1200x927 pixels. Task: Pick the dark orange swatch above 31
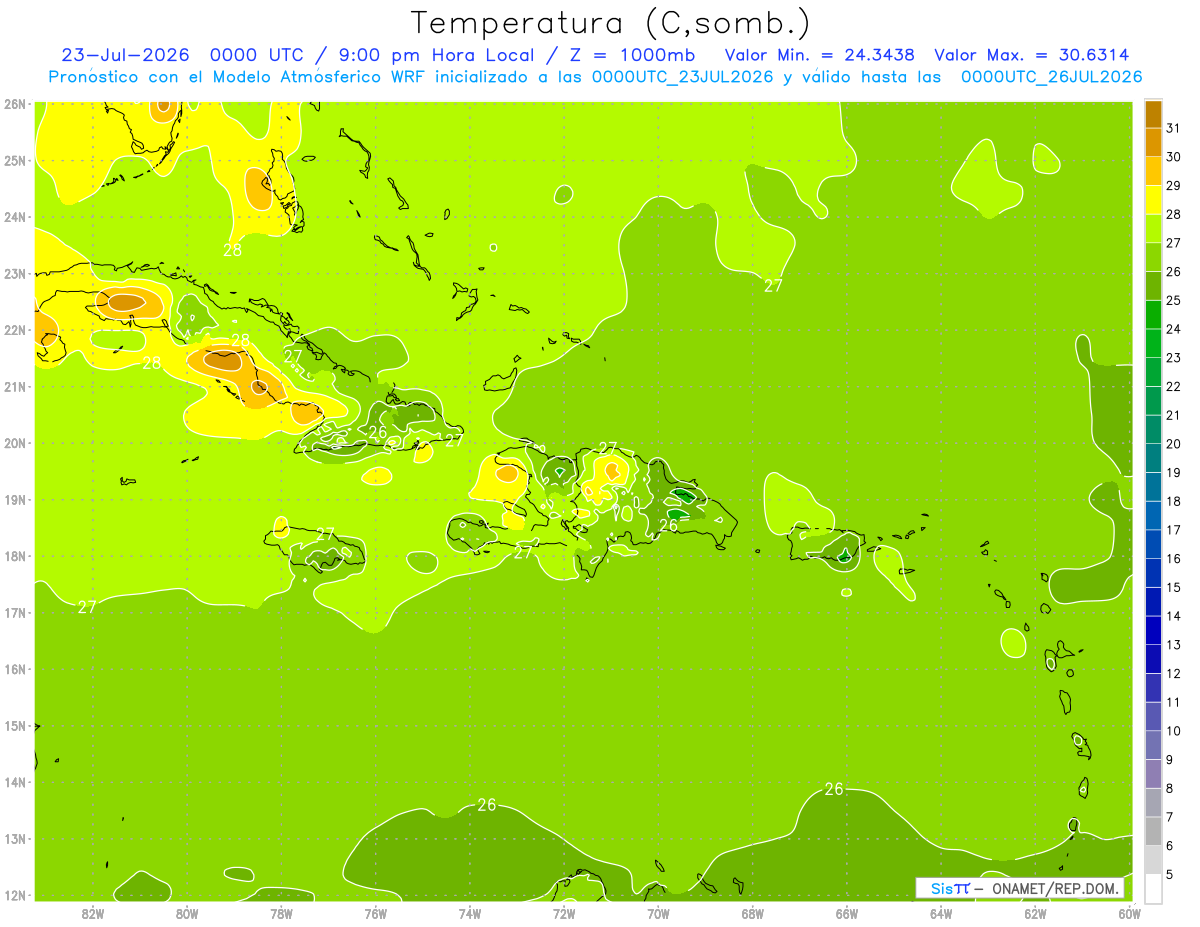pos(1153,114)
